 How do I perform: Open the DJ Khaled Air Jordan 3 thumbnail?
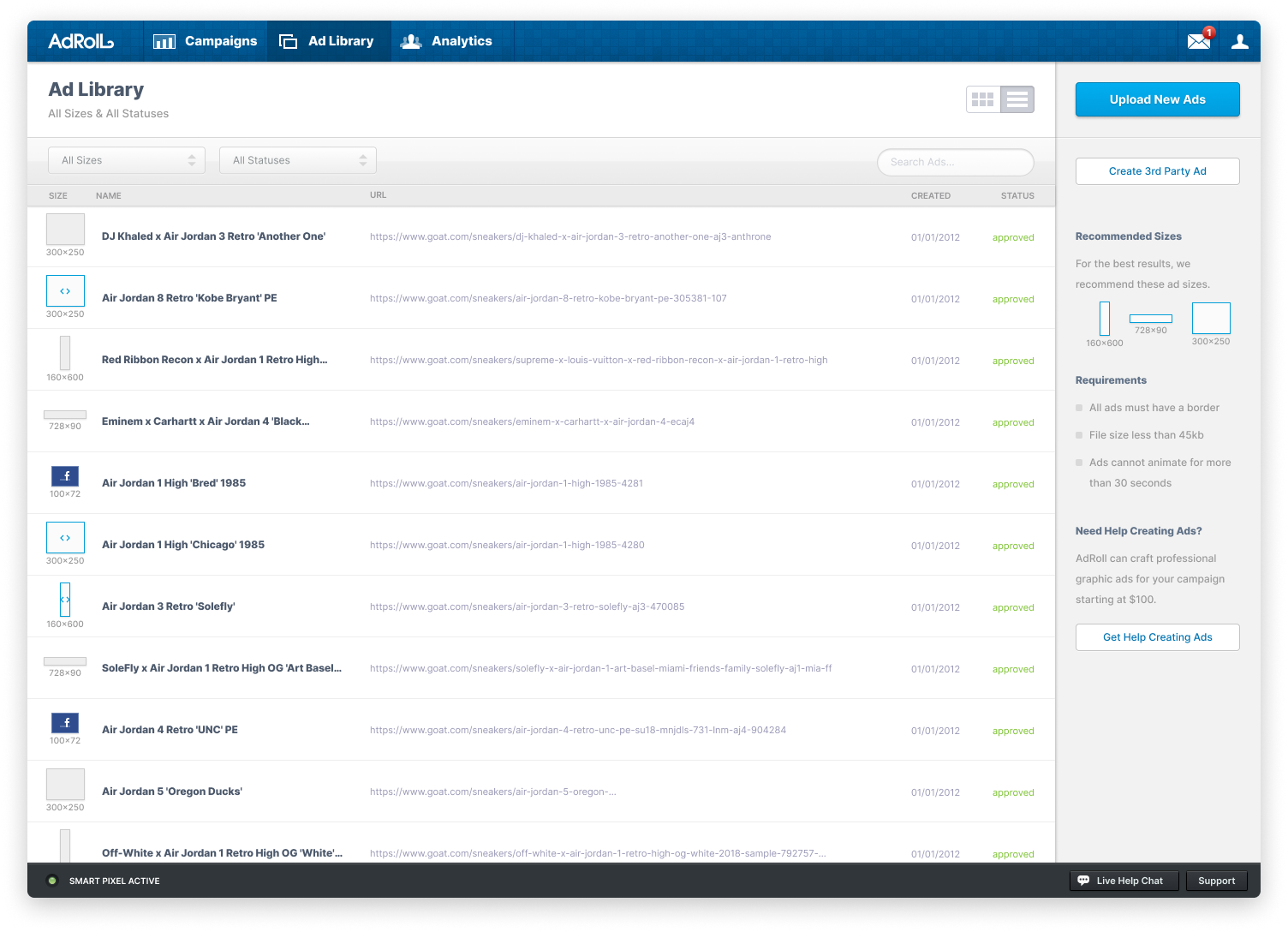click(x=65, y=230)
